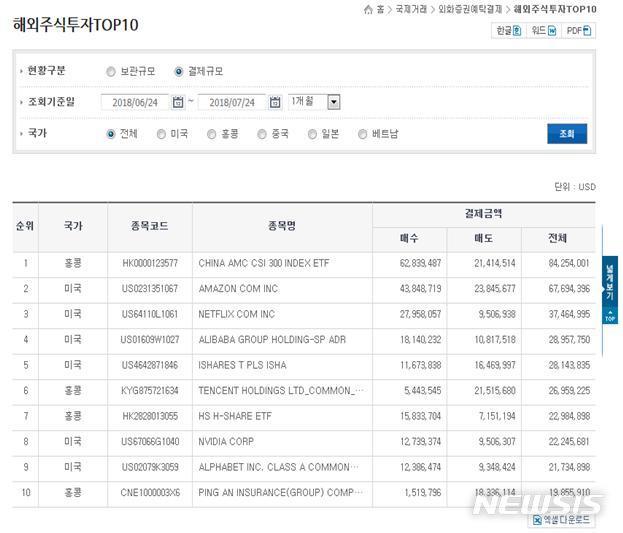Select ALPHABET INC. CLASS A stock name
Screen dimensions: 623x533
coord(279,467)
